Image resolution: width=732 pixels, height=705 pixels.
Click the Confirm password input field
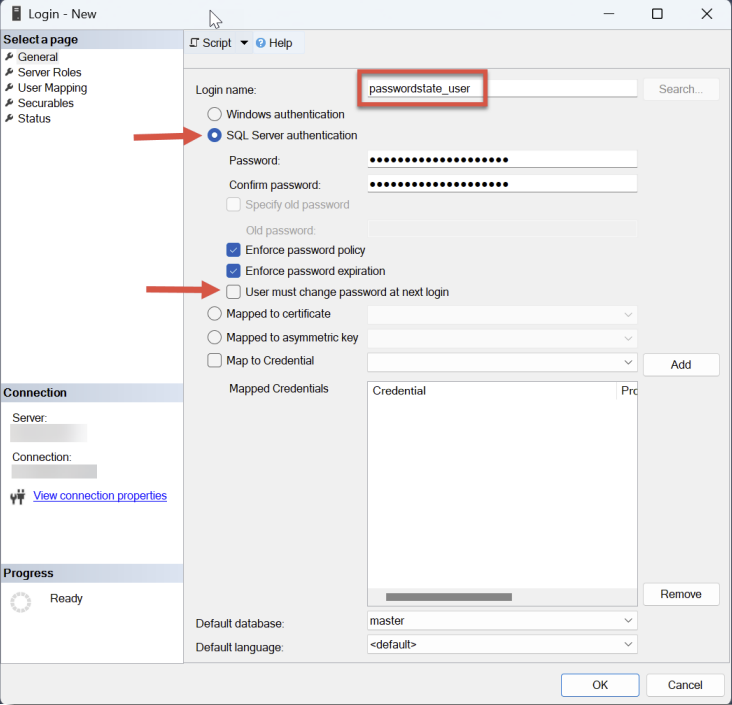click(502, 183)
